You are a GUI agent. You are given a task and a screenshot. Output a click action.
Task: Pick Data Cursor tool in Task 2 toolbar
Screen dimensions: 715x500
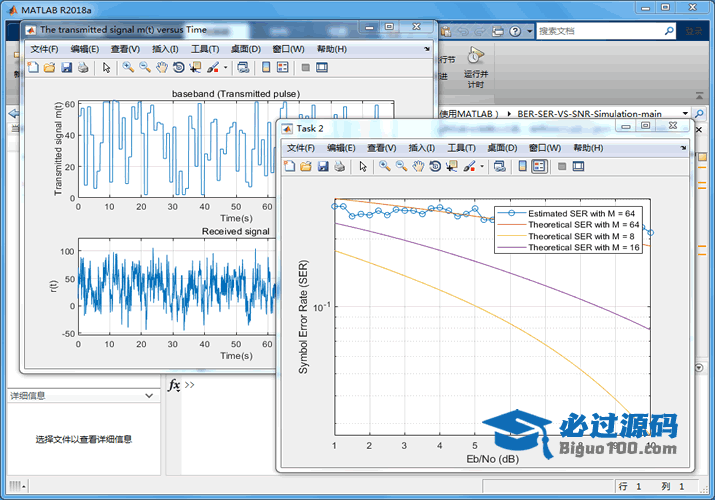(x=452, y=166)
